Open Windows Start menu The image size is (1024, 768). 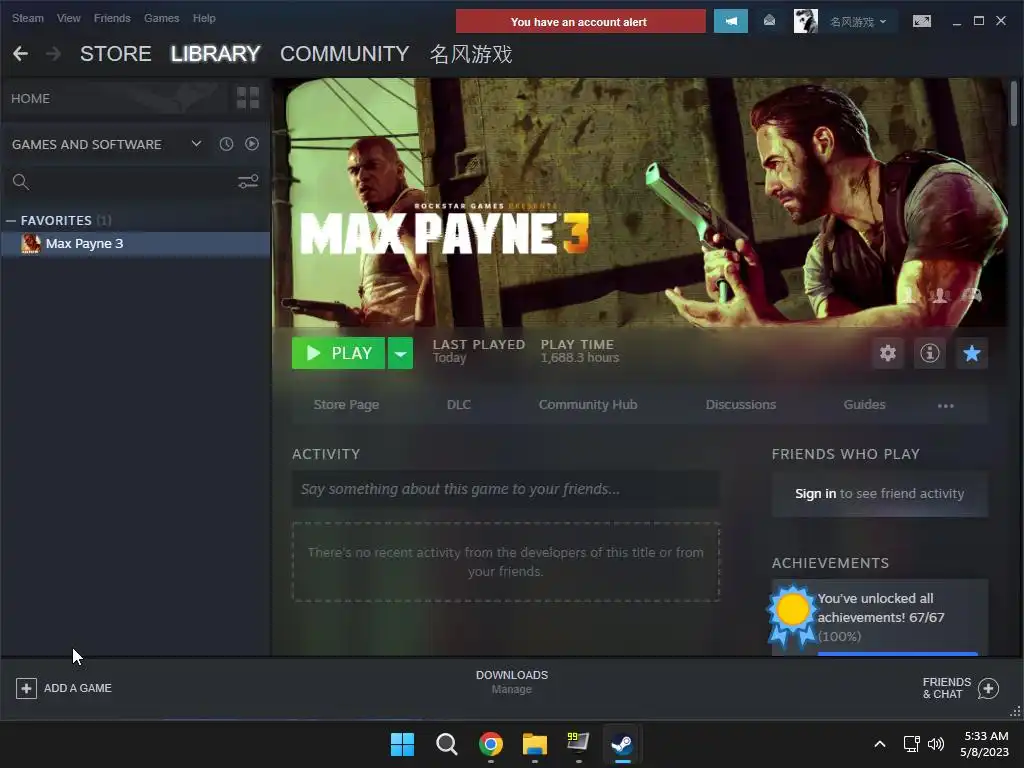(402, 744)
